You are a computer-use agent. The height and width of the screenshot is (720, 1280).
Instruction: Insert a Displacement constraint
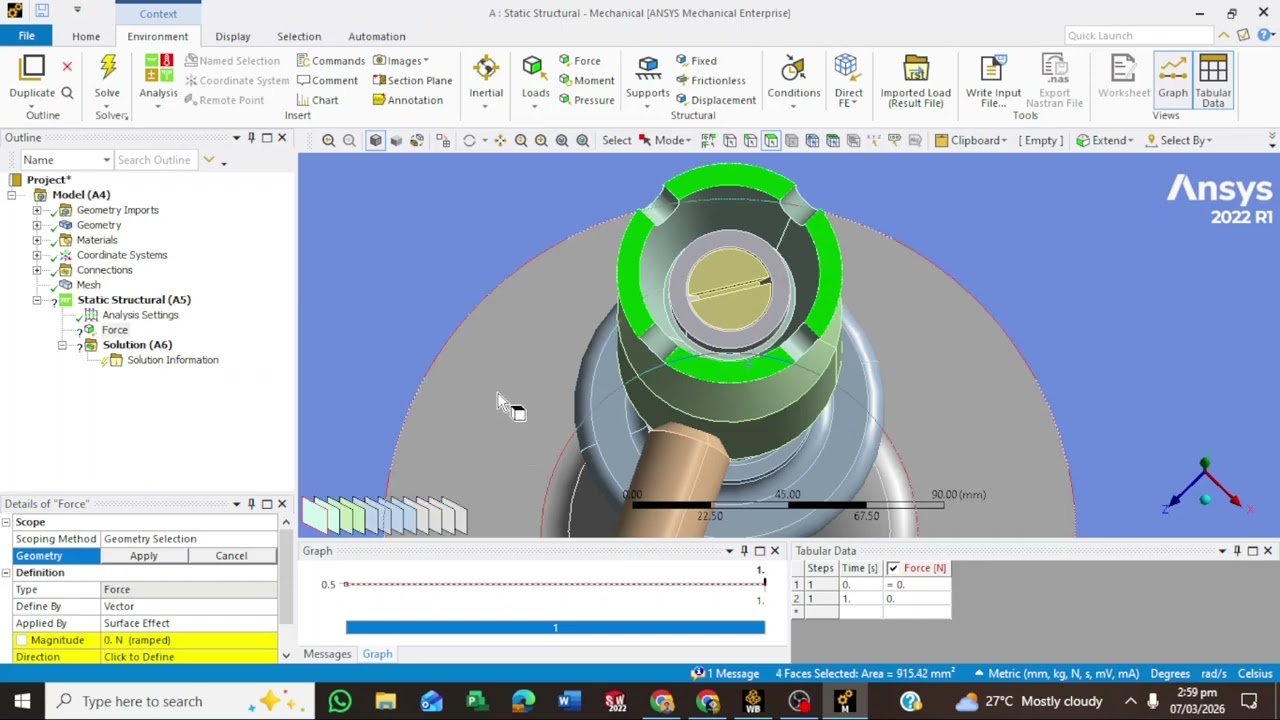click(715, 100)
